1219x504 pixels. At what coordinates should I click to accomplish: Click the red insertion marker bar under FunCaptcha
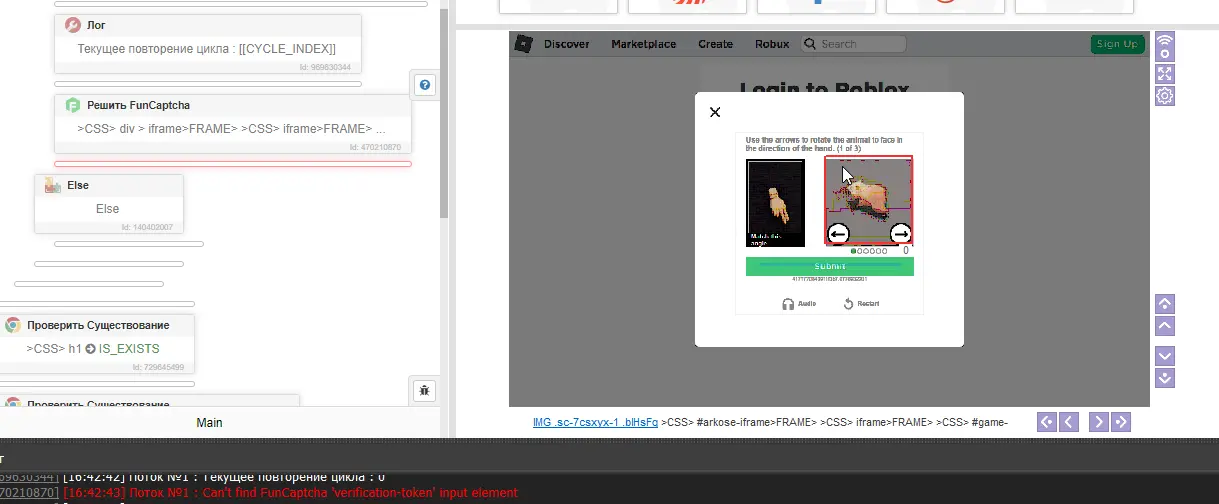point(233,163)
